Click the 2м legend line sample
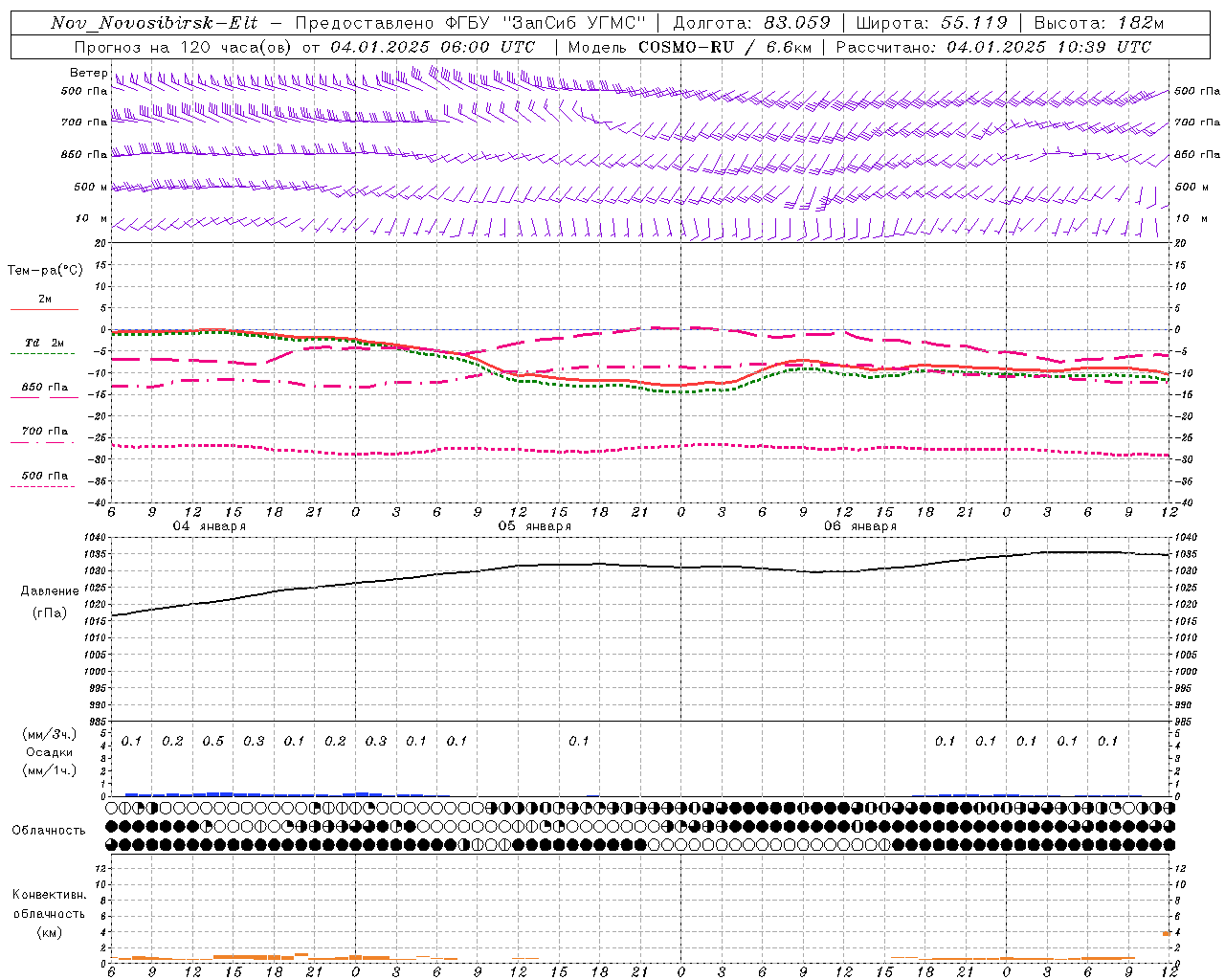 pos(44,309)
